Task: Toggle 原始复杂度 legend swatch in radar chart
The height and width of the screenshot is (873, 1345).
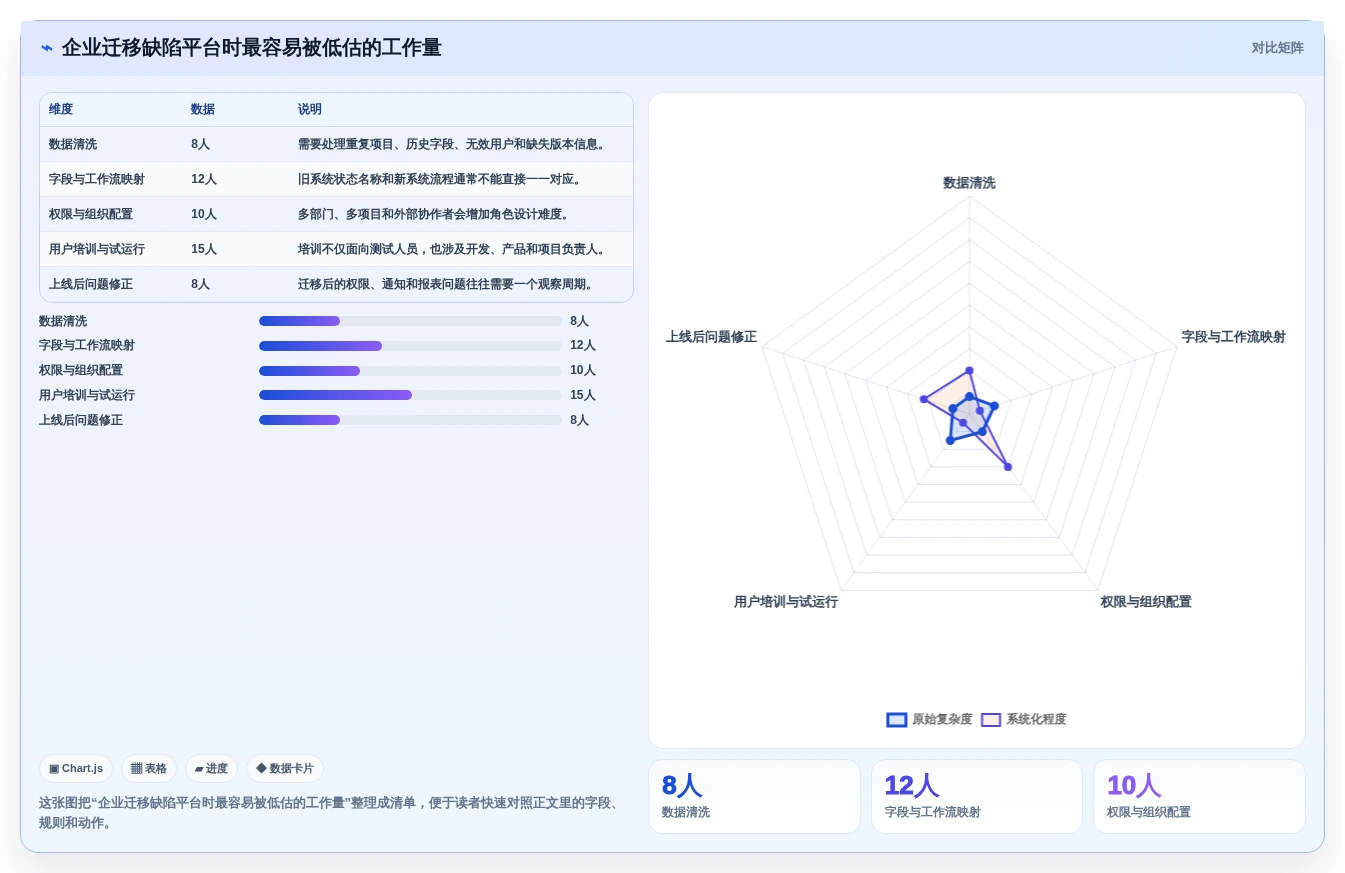Action: tap(897, 720)
